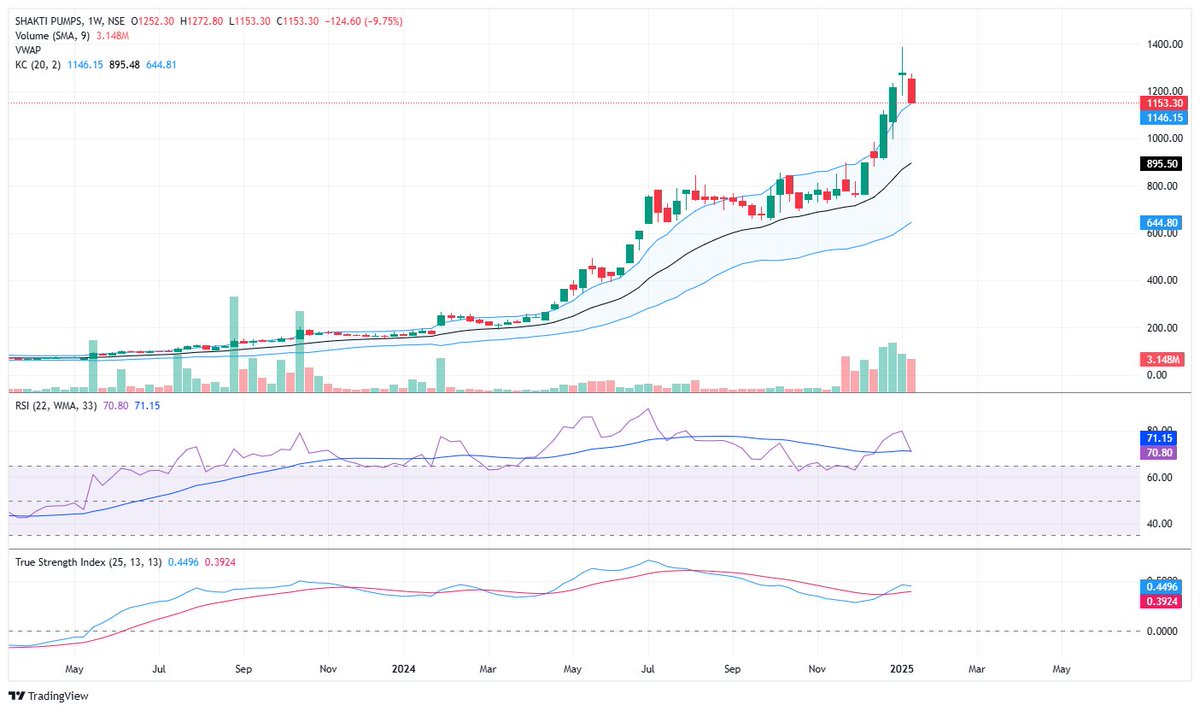Click the red 3.148M volume tag on the axis
The width and height of the screenshot is (1200, 711).
1164,359
